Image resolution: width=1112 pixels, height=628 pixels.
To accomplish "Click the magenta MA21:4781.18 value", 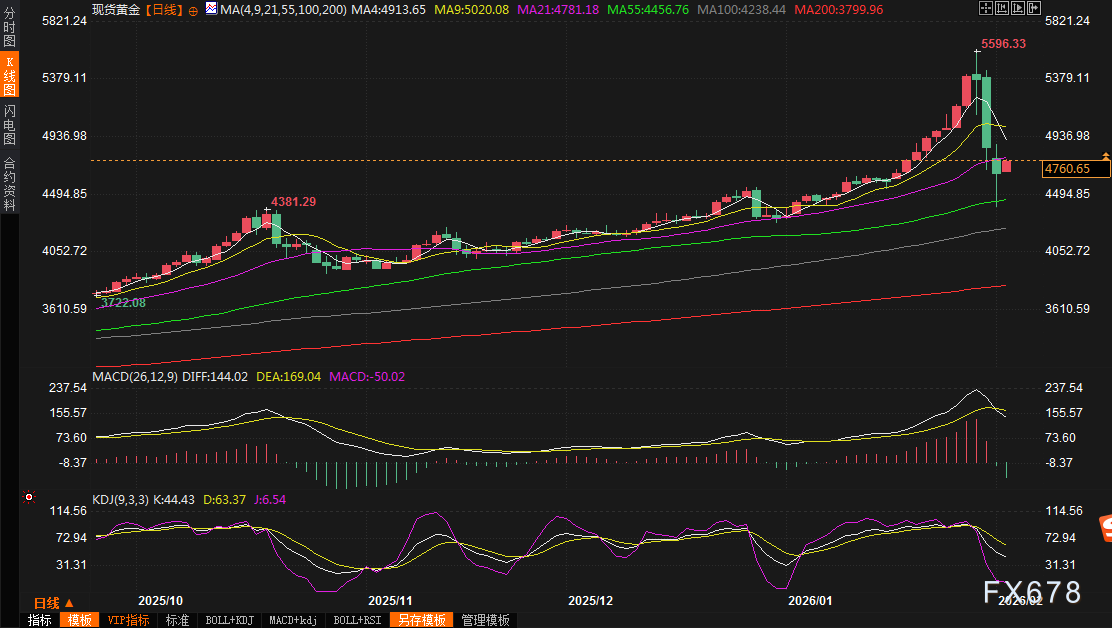I will pos(558,10).
